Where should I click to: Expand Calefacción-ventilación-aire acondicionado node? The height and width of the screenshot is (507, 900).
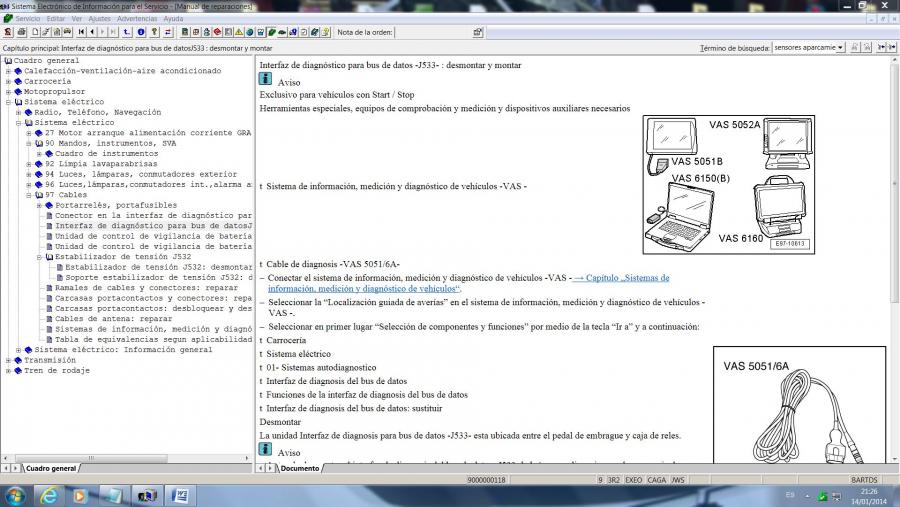(x=8, y=71)
